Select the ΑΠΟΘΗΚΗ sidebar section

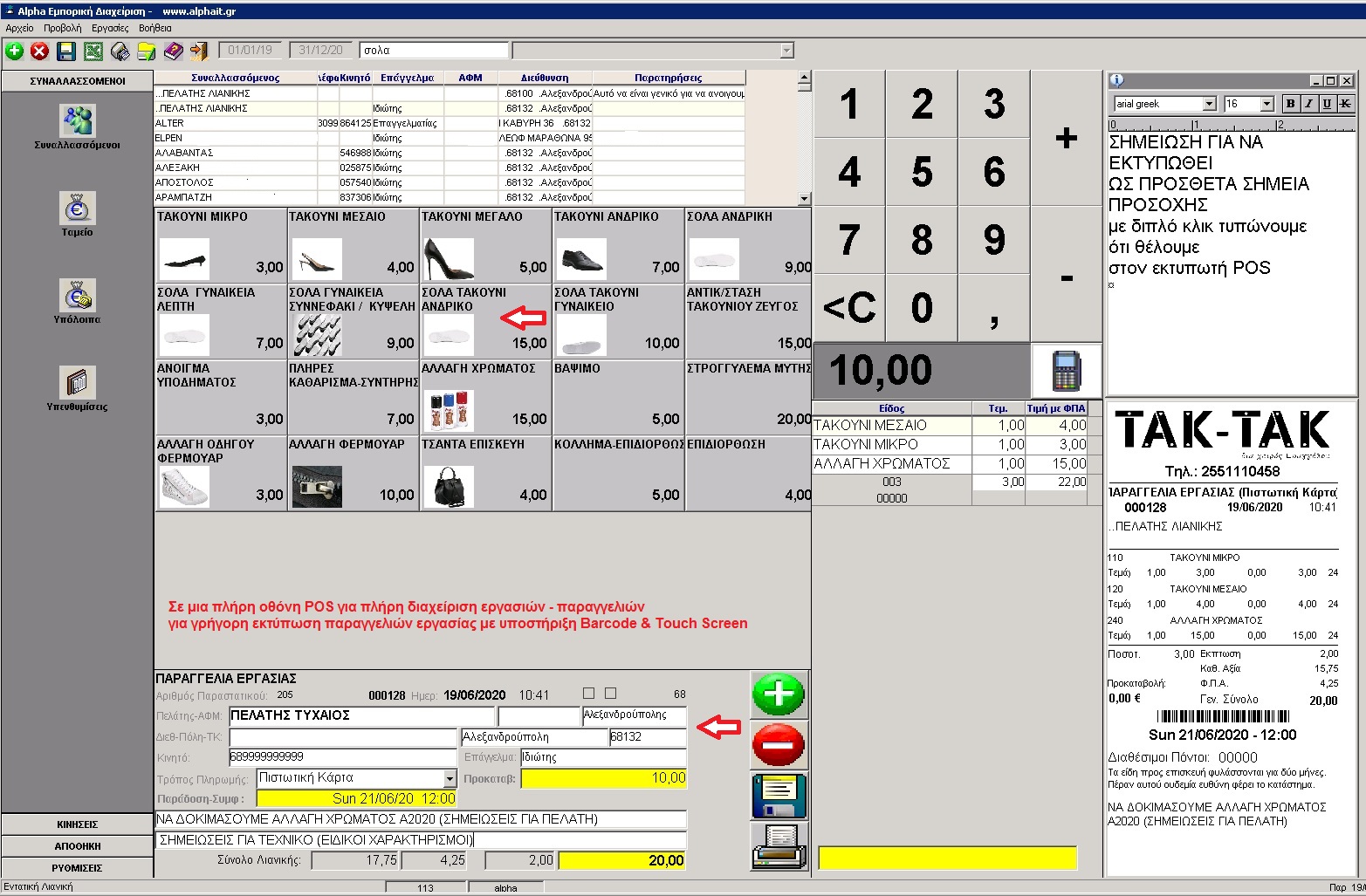coord(78,846)
